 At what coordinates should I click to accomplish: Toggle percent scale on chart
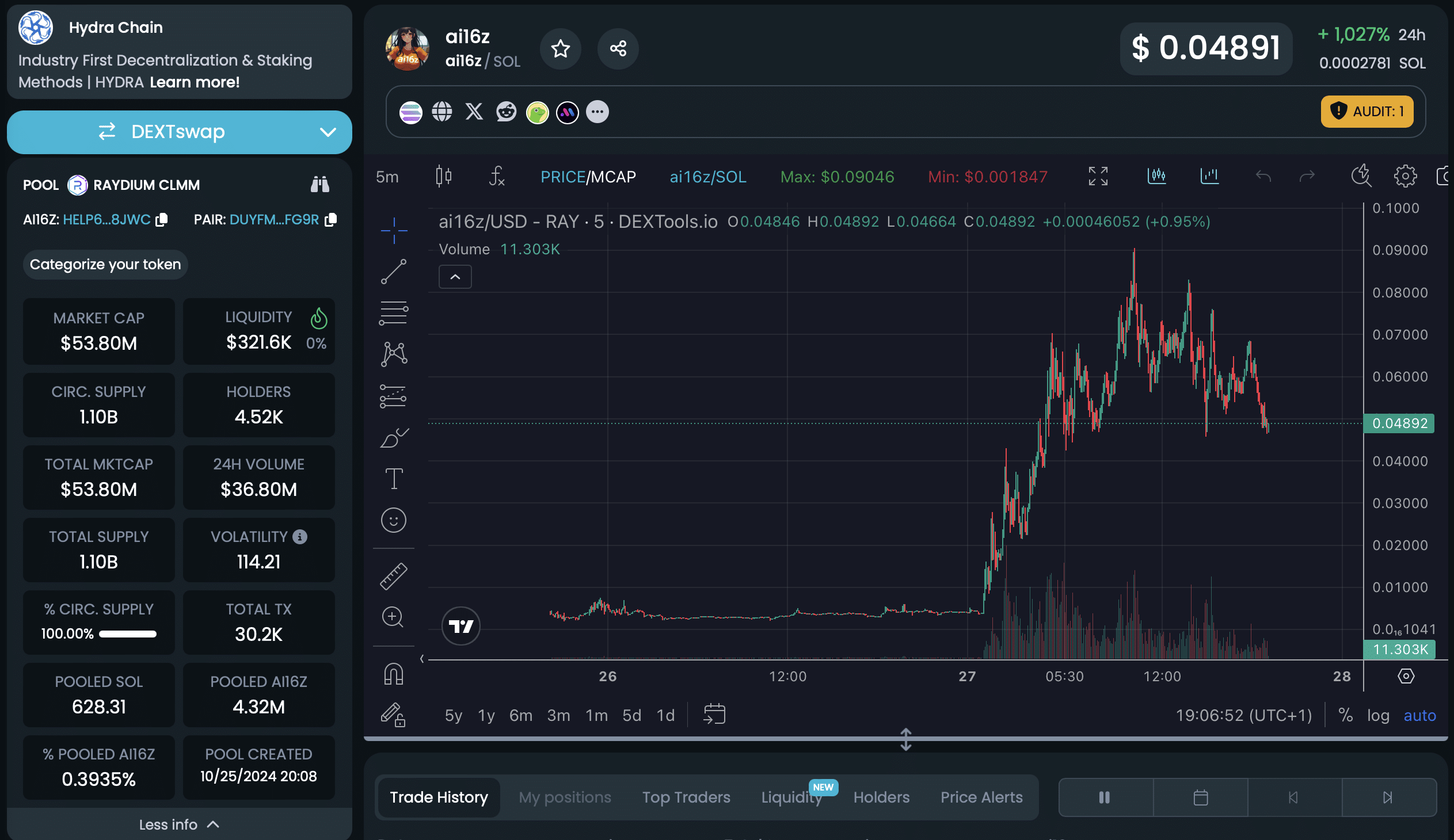coord(1346,715)
